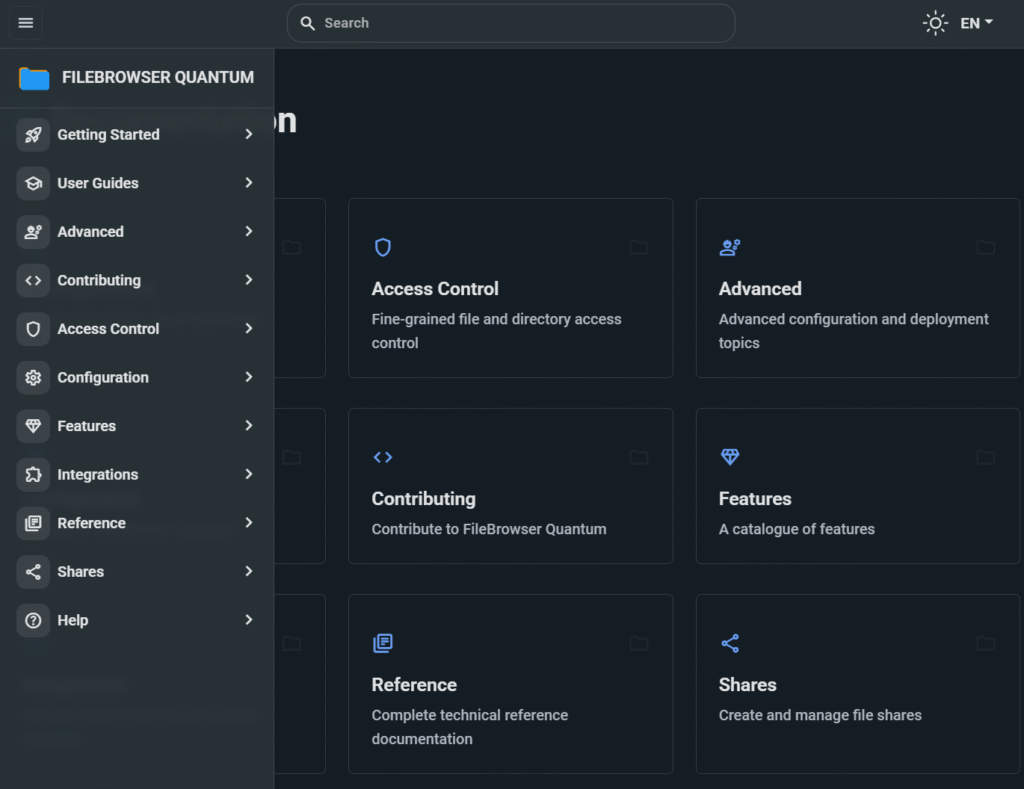Select the Integrations sidebar entry
The image size is (1024, 789).
(98, 475)
